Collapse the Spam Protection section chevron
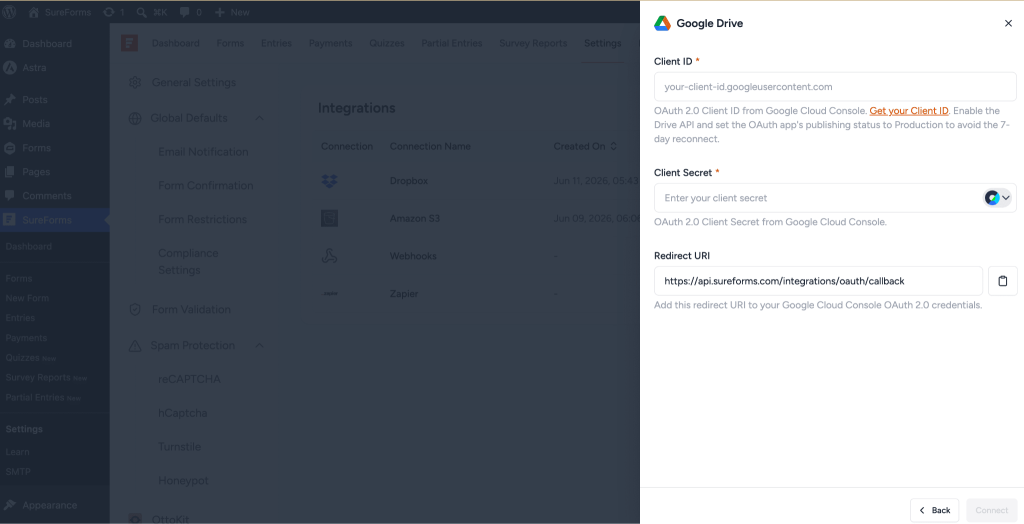The image size is (1024, 524). tap(259, 346)
